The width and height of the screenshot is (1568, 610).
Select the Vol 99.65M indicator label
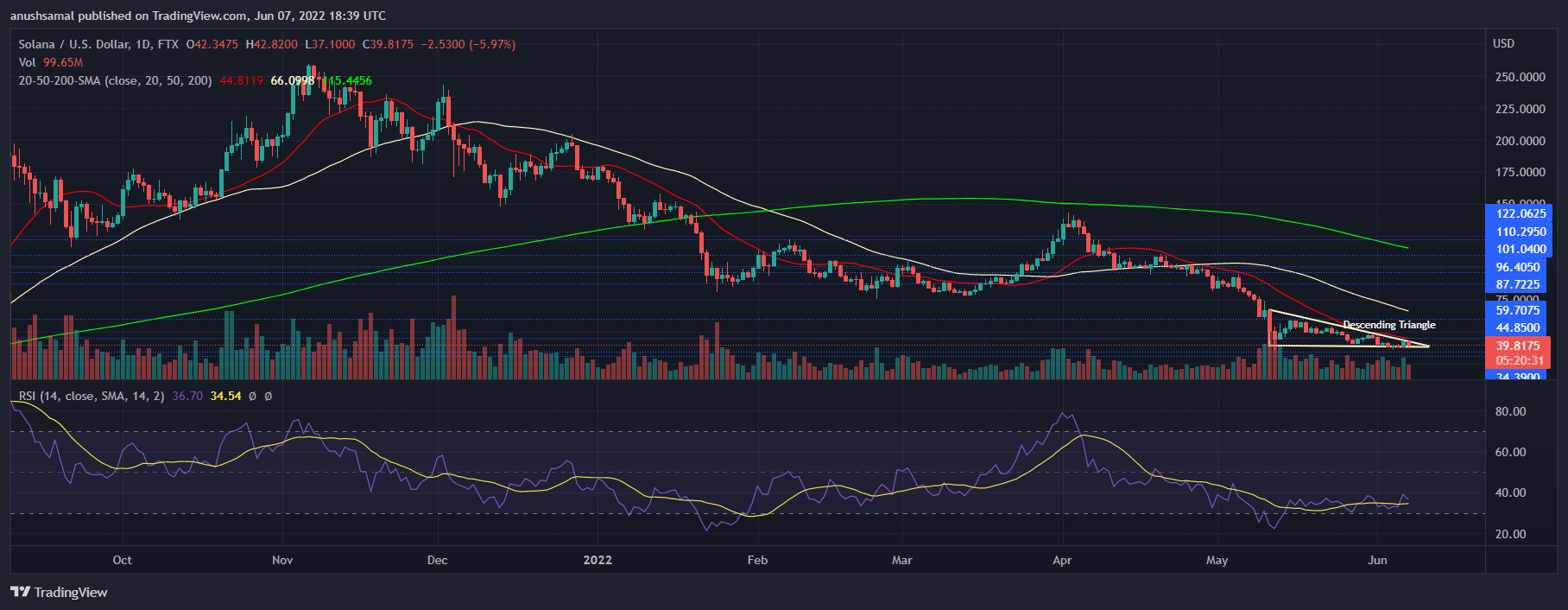pyautogui.click(x=51, y=62)
